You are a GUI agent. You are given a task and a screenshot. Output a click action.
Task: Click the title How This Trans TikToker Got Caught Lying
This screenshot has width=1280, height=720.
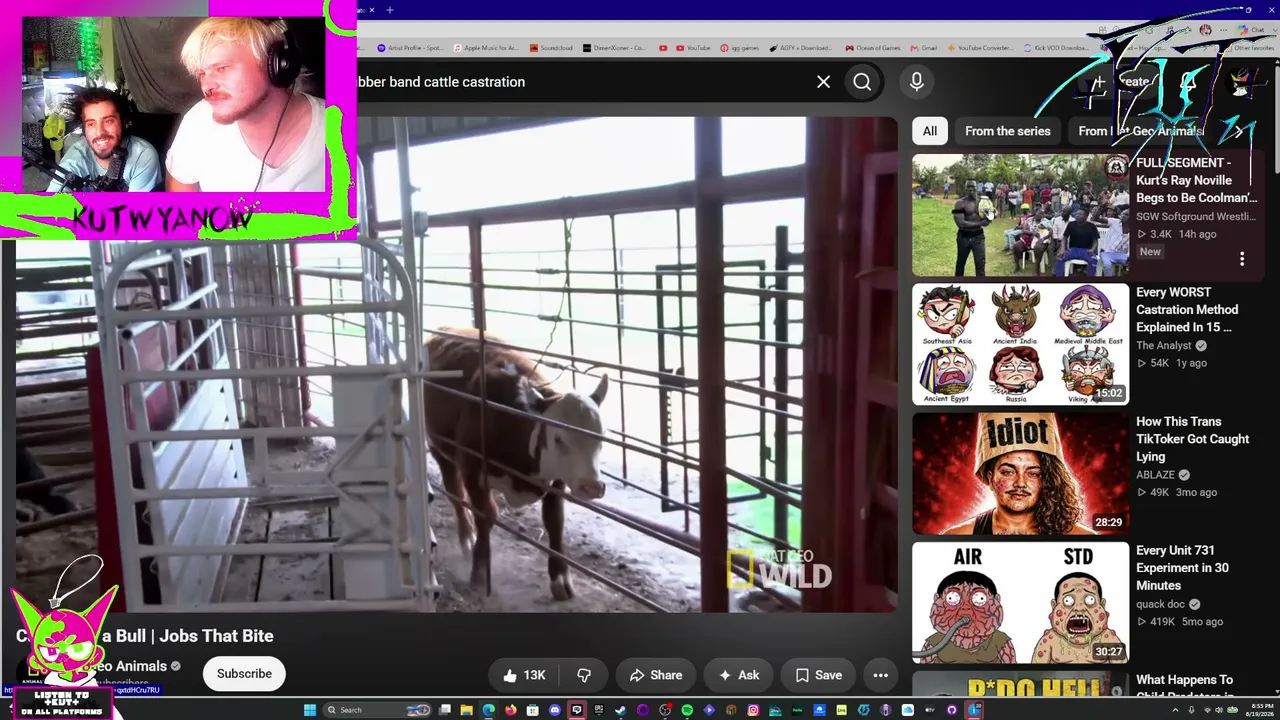pyautogui.click(x=1192, y=439)
